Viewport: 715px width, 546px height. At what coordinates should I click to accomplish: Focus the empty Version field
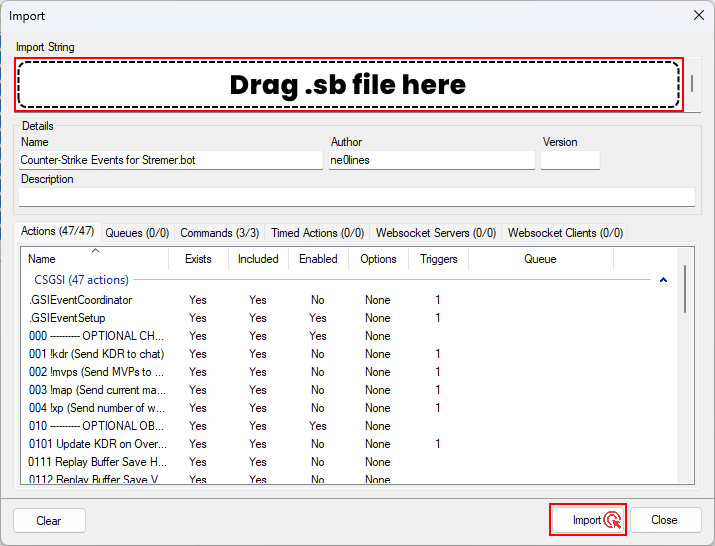[570, 160]
